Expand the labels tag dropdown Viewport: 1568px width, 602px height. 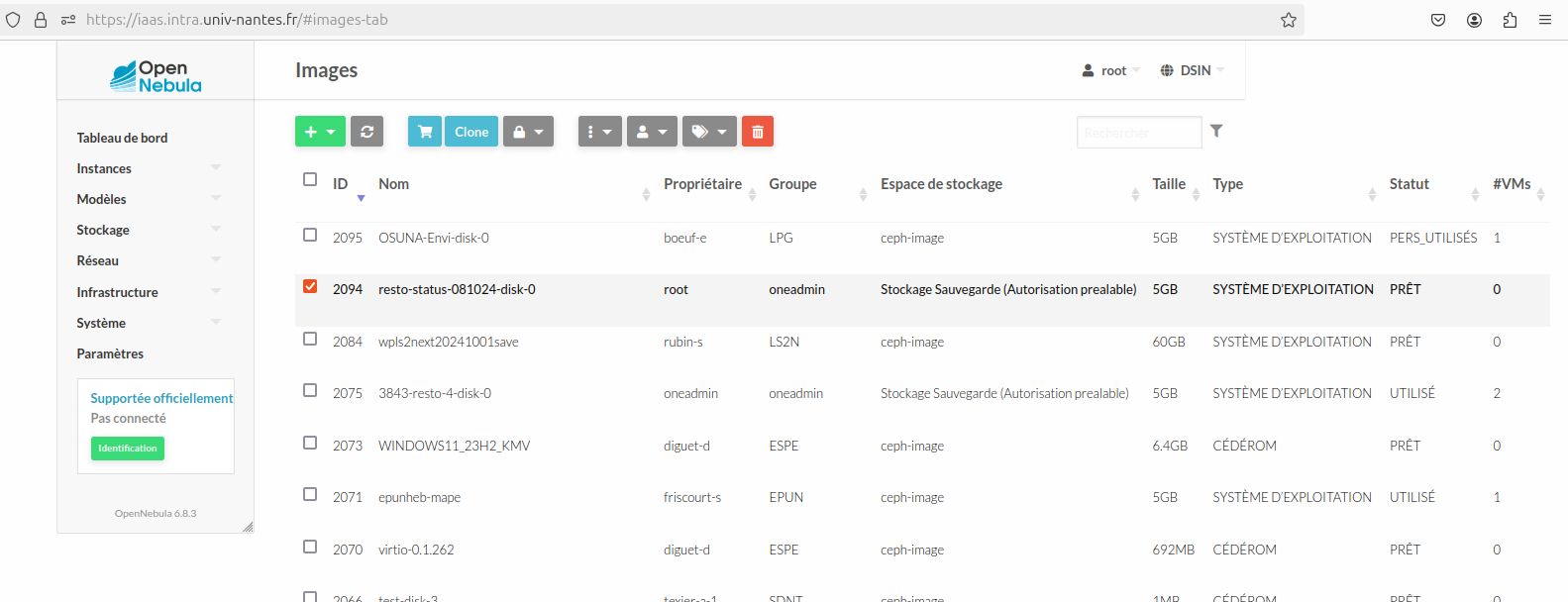[x=709, y=132]
